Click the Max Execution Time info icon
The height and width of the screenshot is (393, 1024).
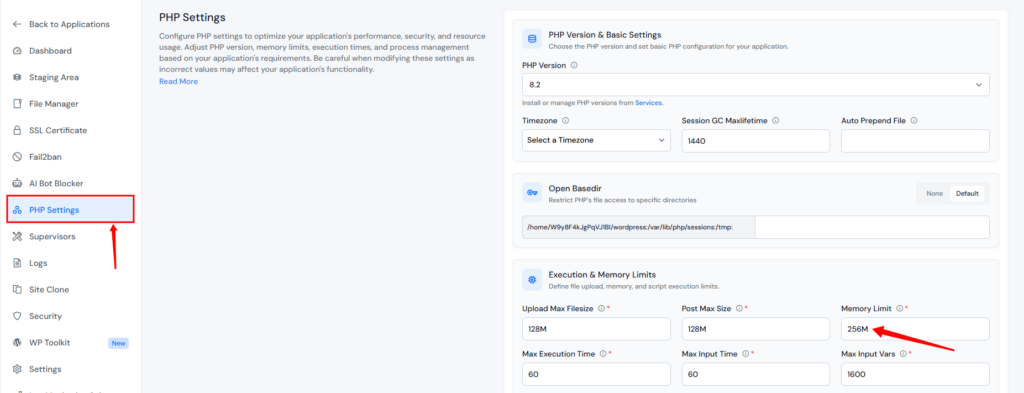(x=602, y=354)
